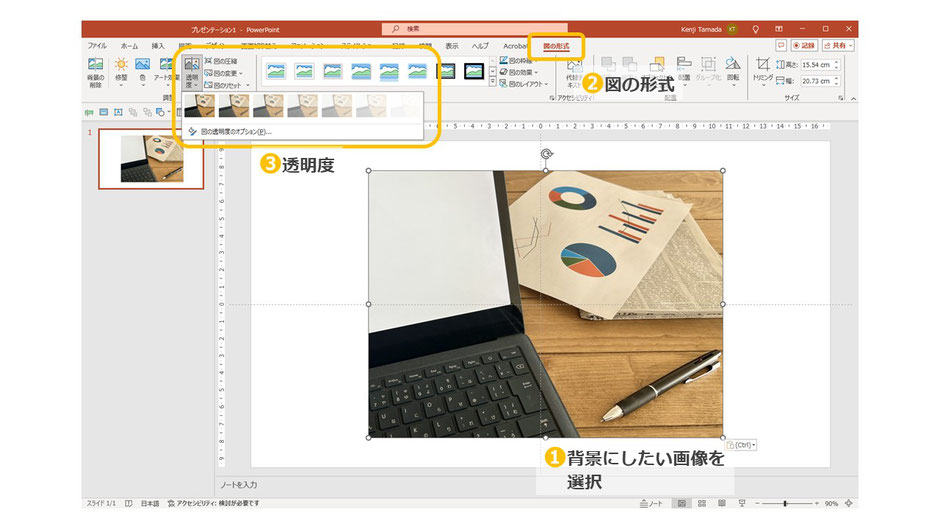
Task: Switch to Normal view icon in status bar
Action: (x=682, y=504)
